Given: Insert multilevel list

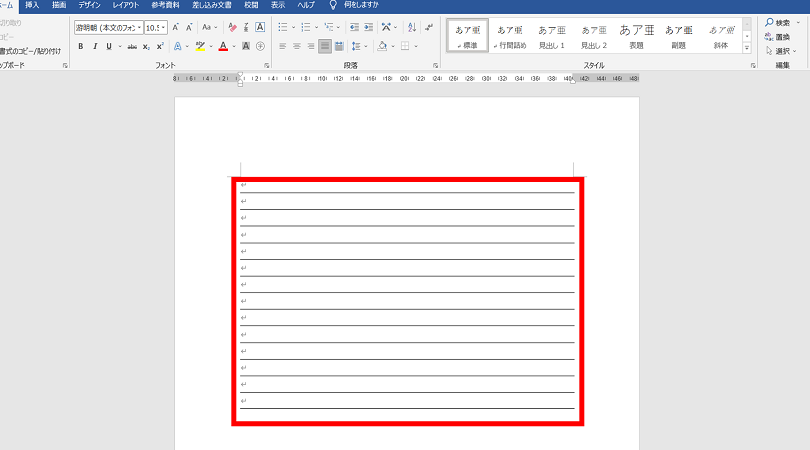Looking at the screenshot, I should pos(329,27).
